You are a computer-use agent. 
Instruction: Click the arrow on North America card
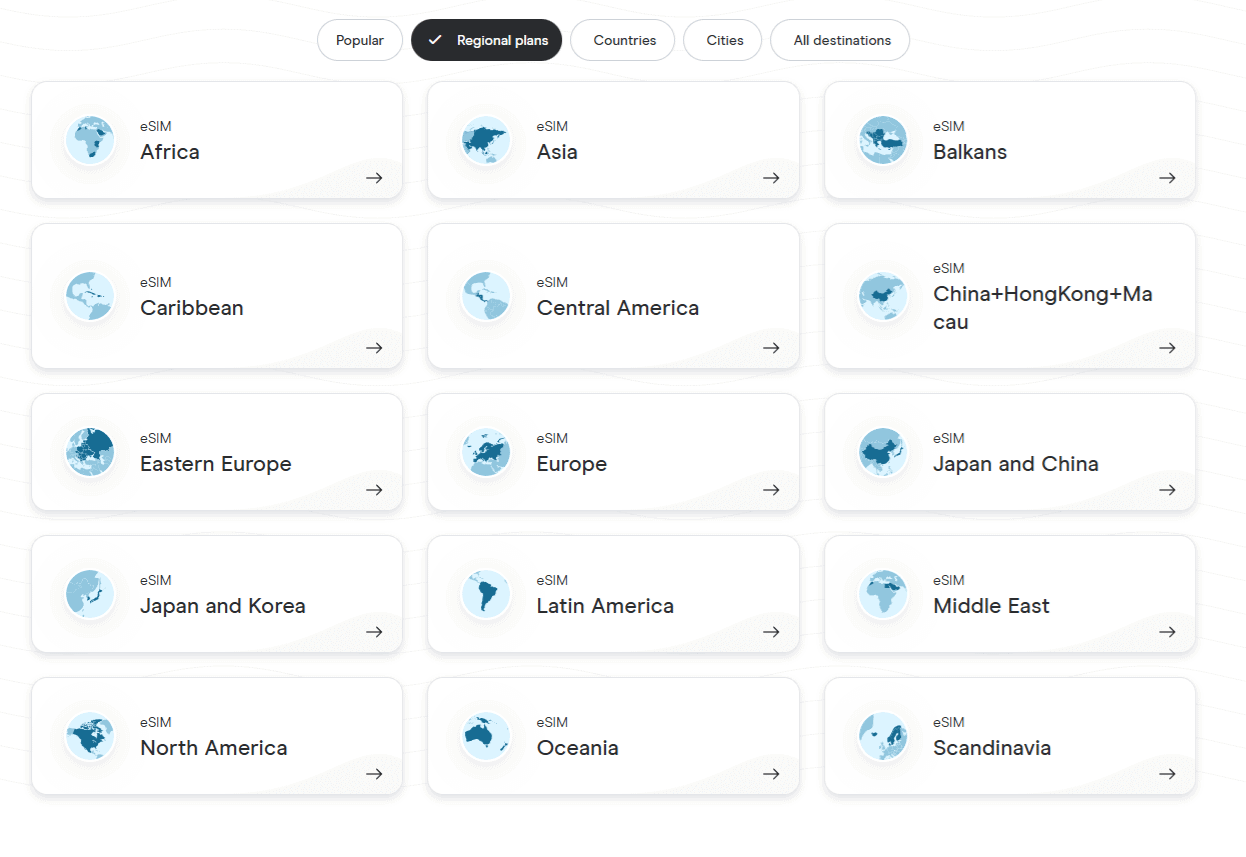pyautogui.click(x=374, y=774)
